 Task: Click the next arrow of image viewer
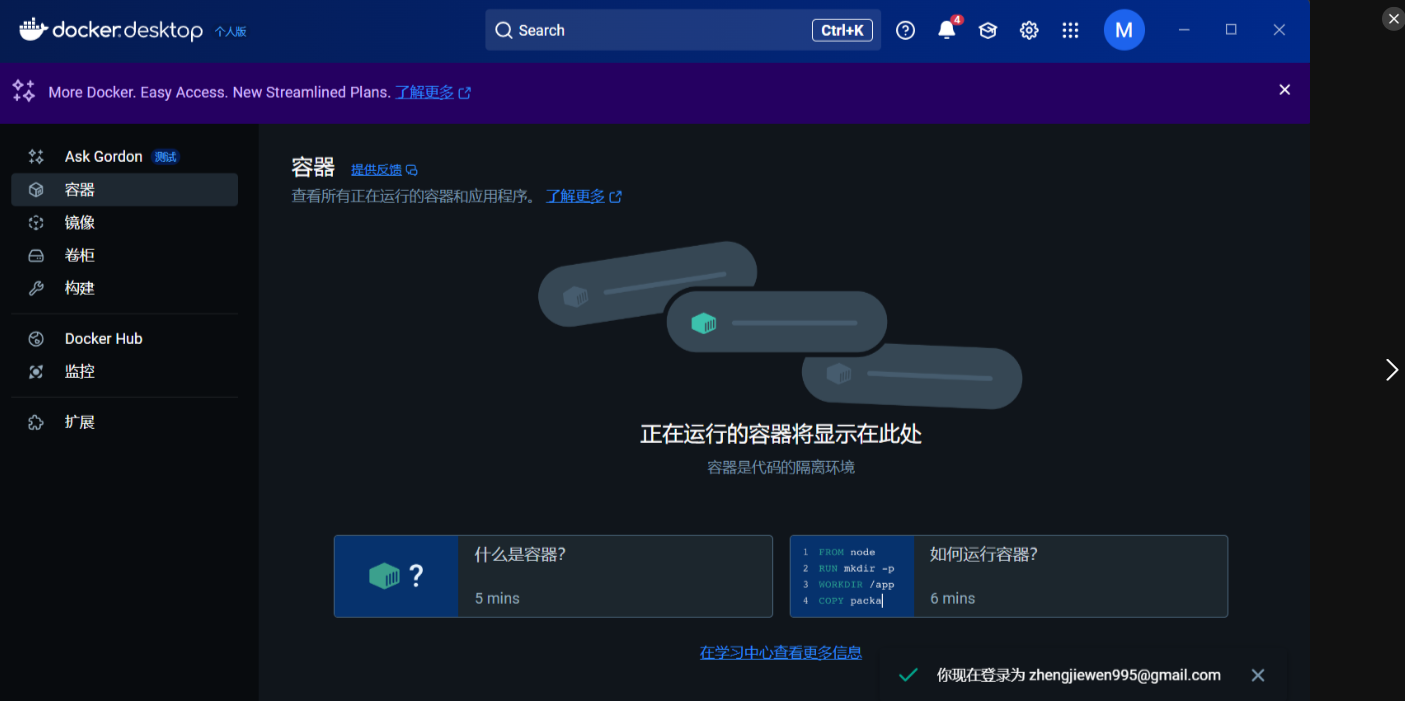[x=1391, y=370]
